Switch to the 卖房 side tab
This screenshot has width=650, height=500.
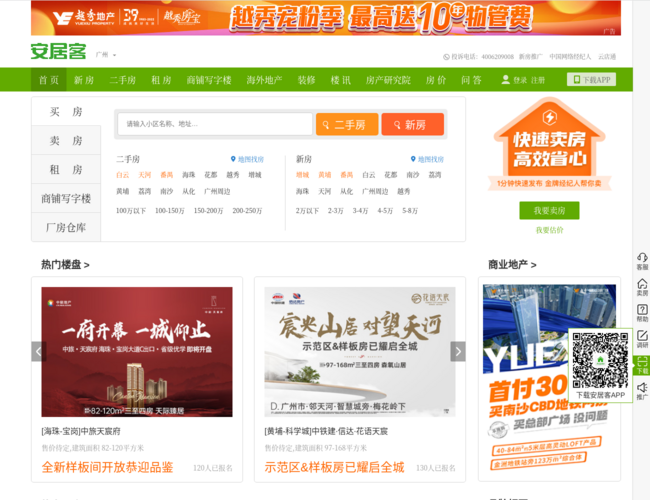[66, 141]
